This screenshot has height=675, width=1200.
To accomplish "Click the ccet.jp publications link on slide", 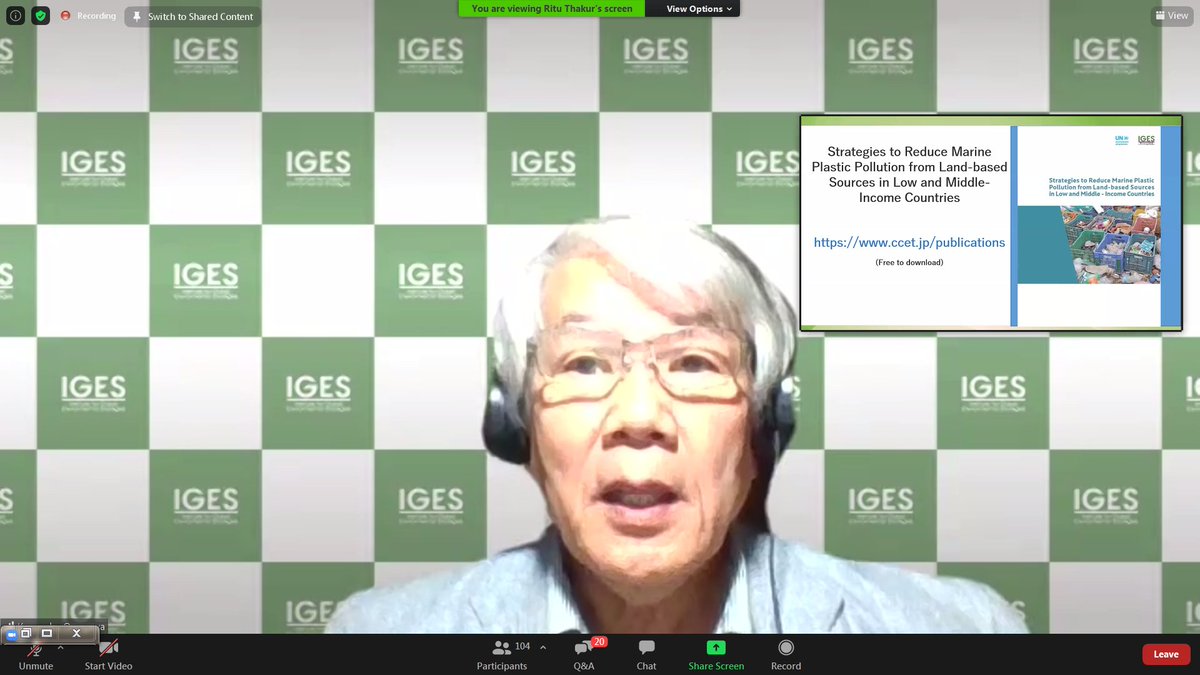I will (x=909, y=242).
